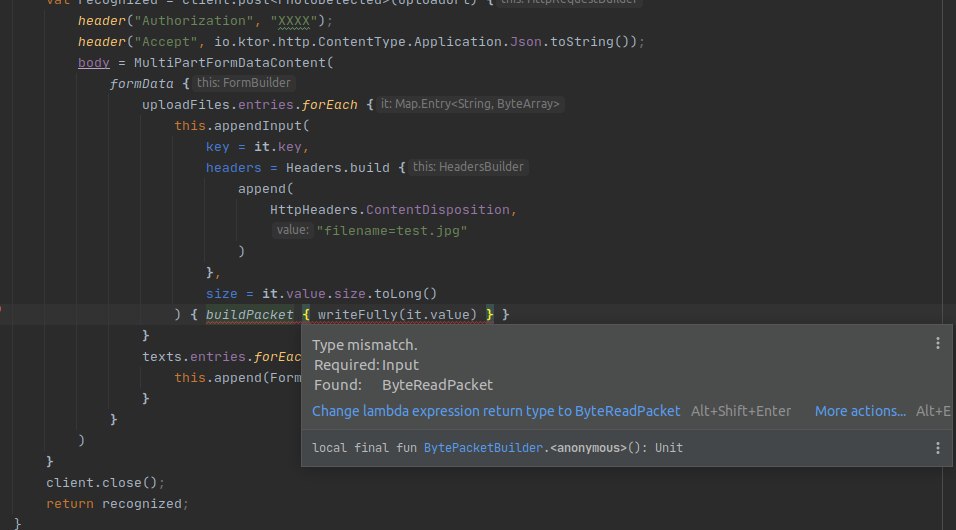Select the "XXXX" authorization string

[294, 21]
